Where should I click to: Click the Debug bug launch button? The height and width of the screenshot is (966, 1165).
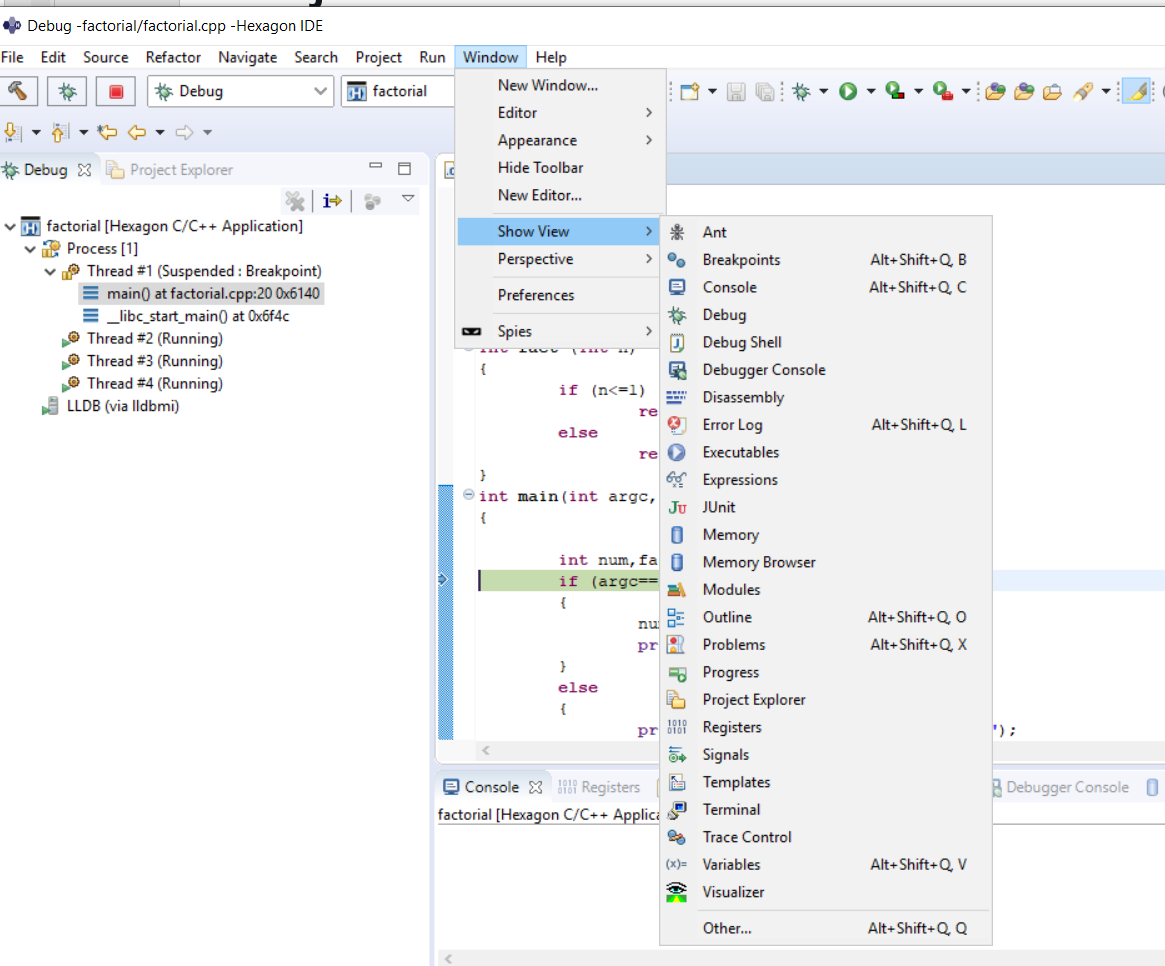[67, 91]
